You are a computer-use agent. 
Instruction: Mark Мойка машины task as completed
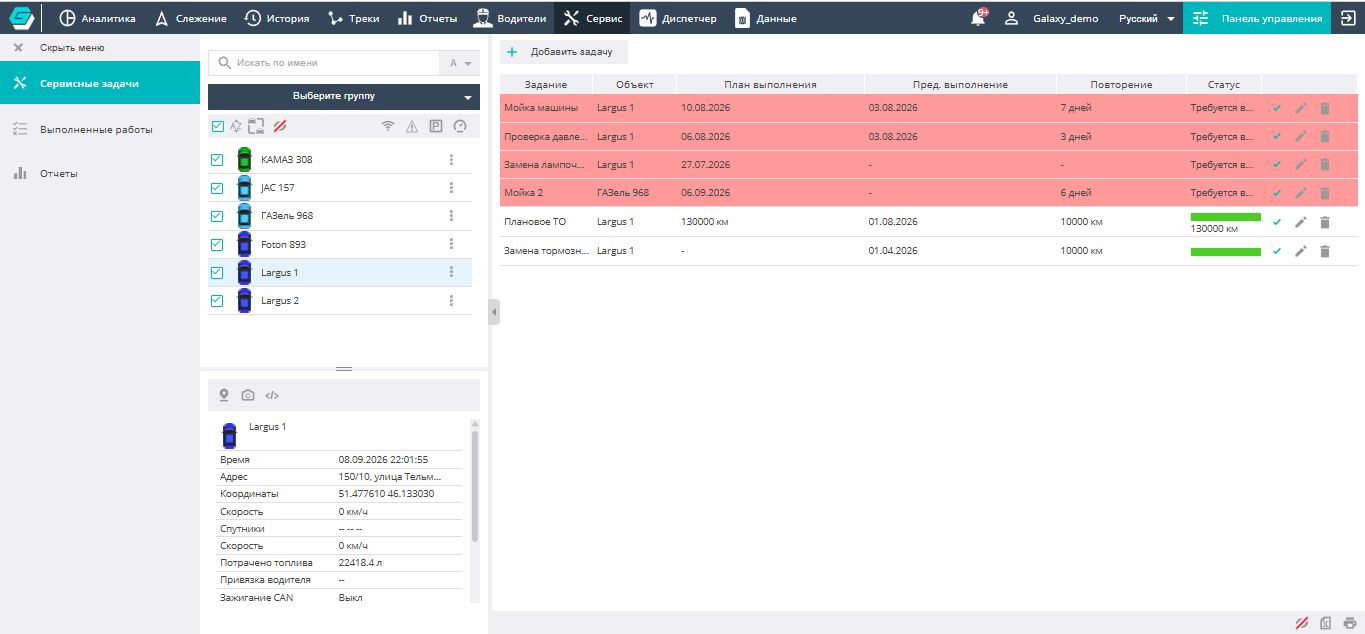pyautogui.click(x=1276, y=108)
